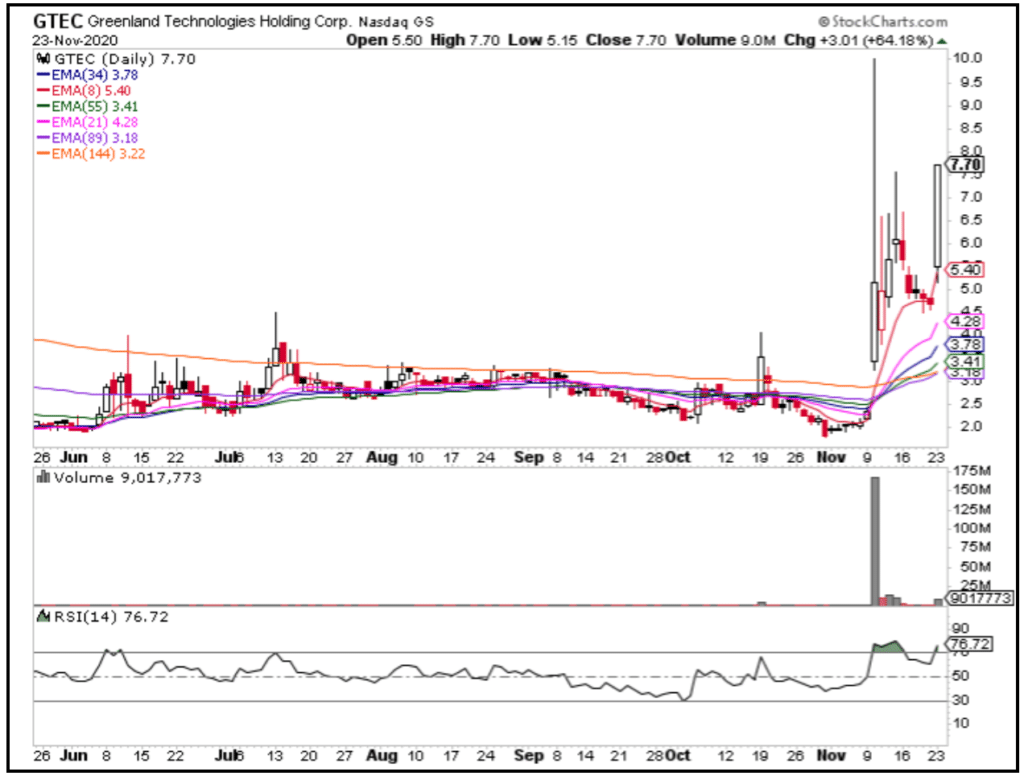Click the Close 7.70 value in header
Image resolution: width=1024 pixels, height=776 pixels.
[x=626, y=40]
